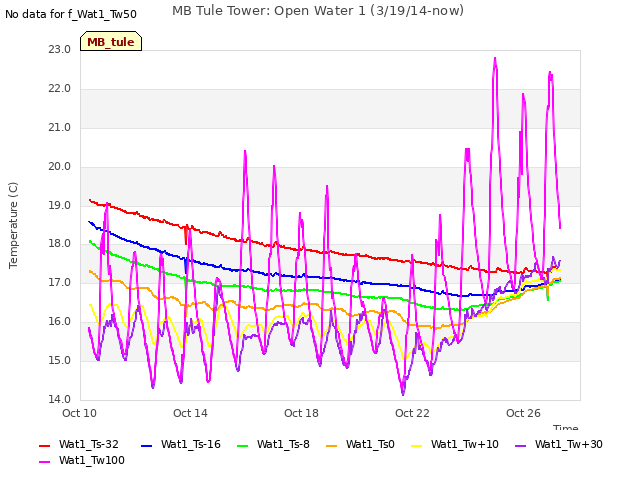Click the Oct 22 x-axis tick label
This screenshot has height=480, width=640.
(412, 413)
